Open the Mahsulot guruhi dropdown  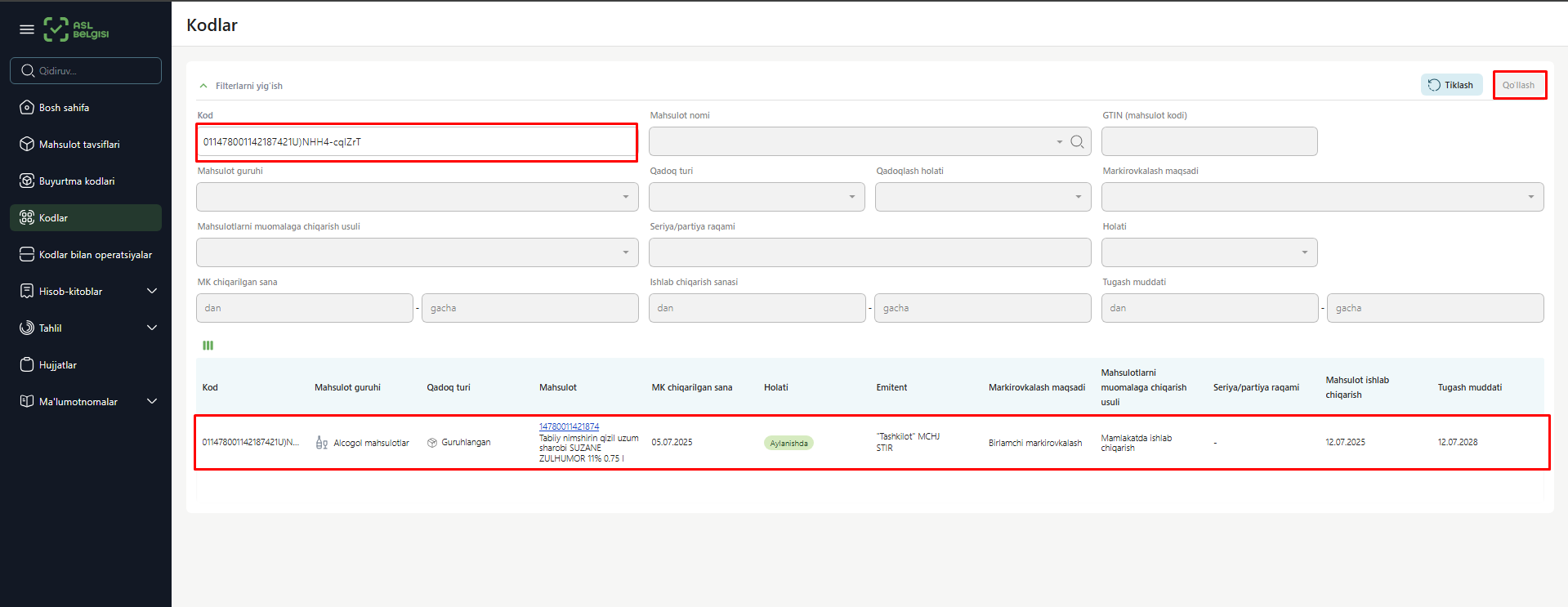tap(417, 197)
